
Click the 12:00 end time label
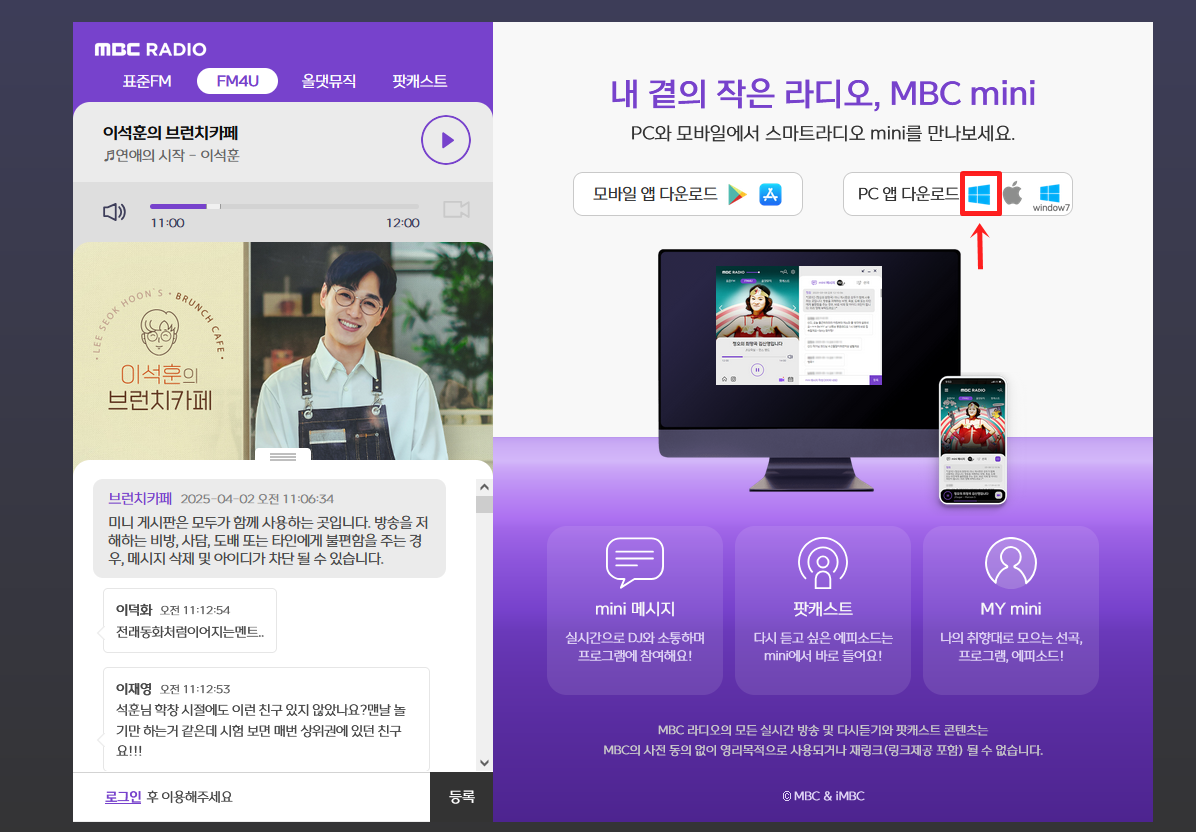[x=403, y=223]
